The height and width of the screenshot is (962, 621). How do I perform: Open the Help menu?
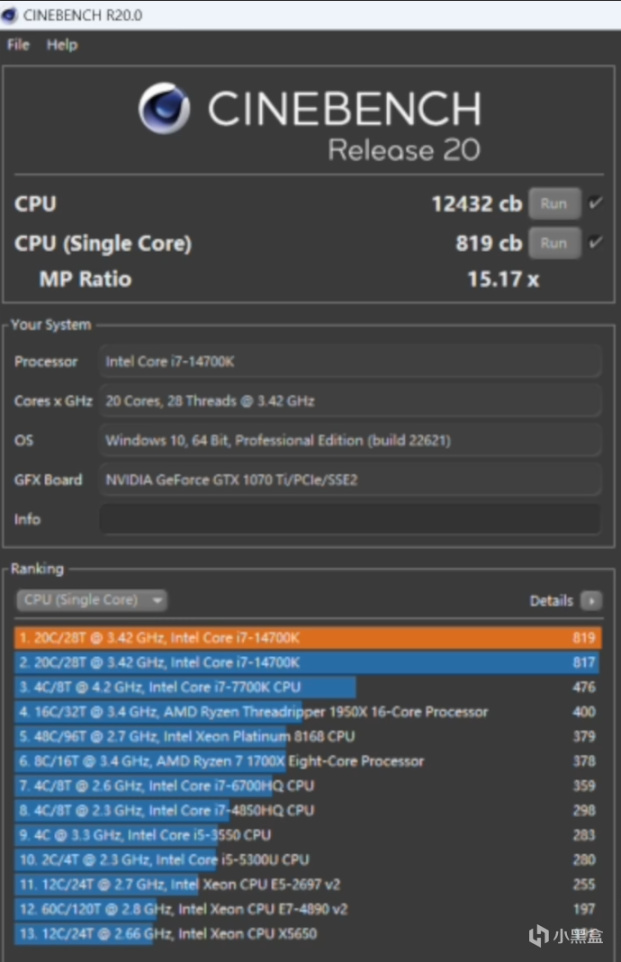pyautogui.click(x=62, y=45)
